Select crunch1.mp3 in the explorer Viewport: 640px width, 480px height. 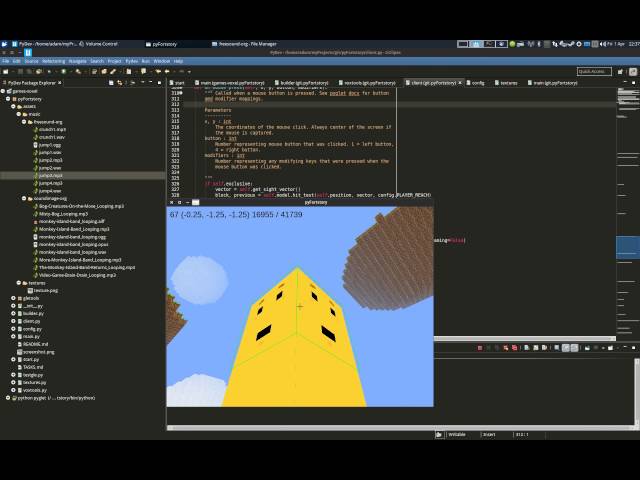[x=52, y=129]
